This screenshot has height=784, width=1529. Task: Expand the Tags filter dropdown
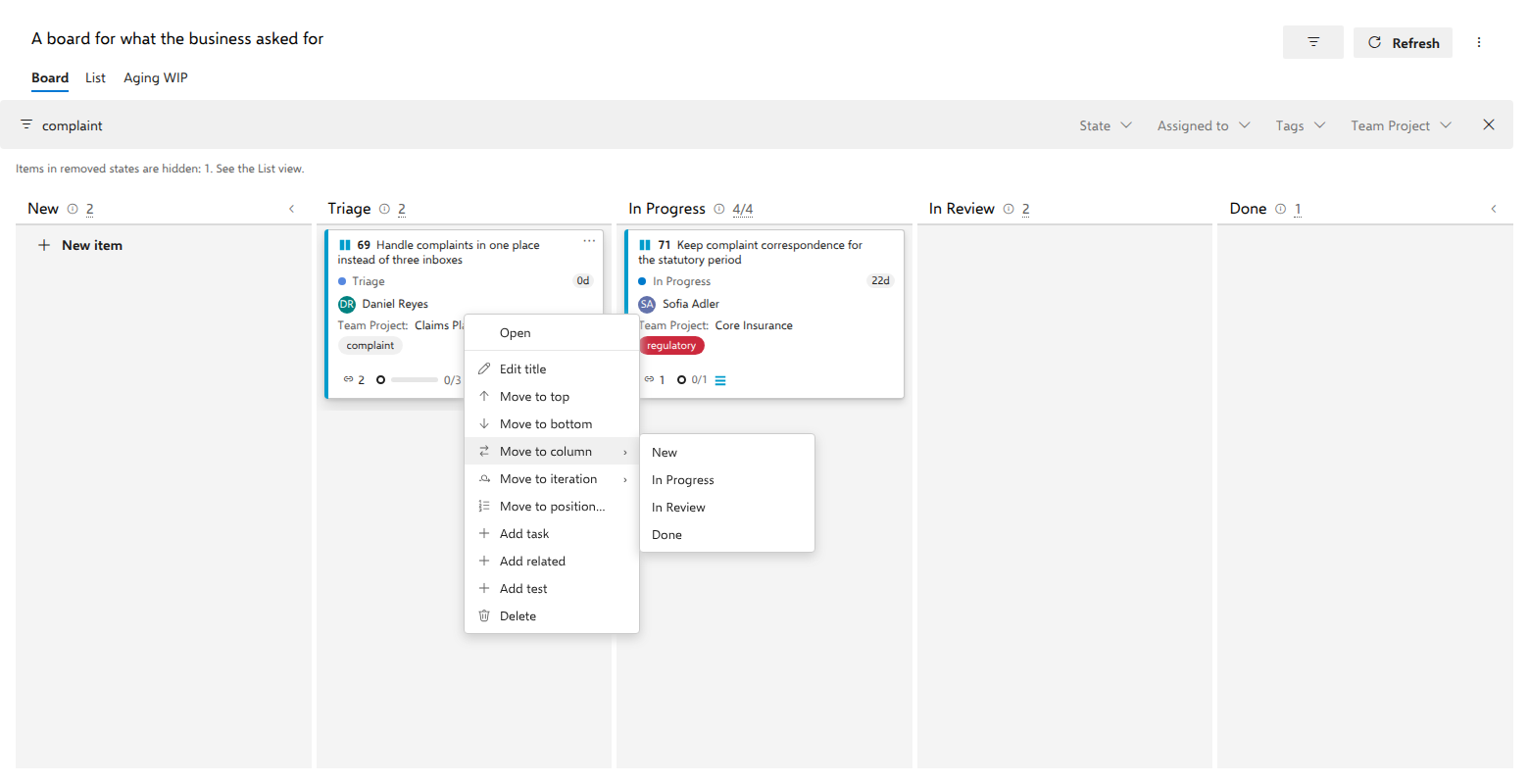(x=1301, y=125)
